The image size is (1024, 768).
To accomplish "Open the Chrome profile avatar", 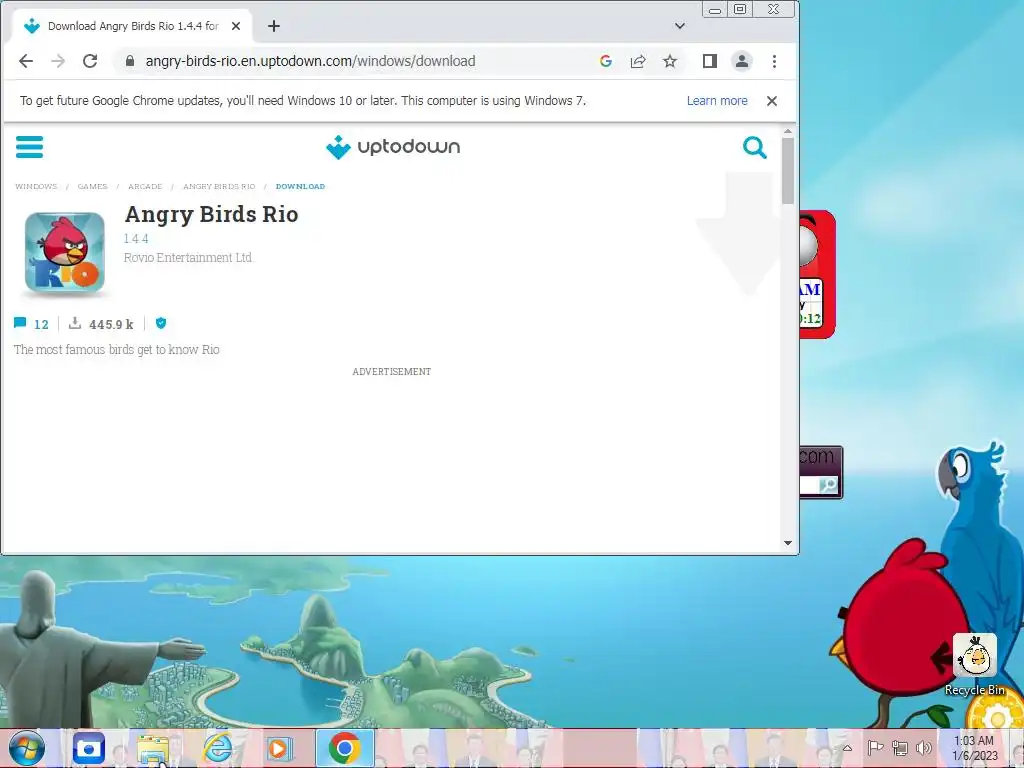I will [x=741, y=61].
